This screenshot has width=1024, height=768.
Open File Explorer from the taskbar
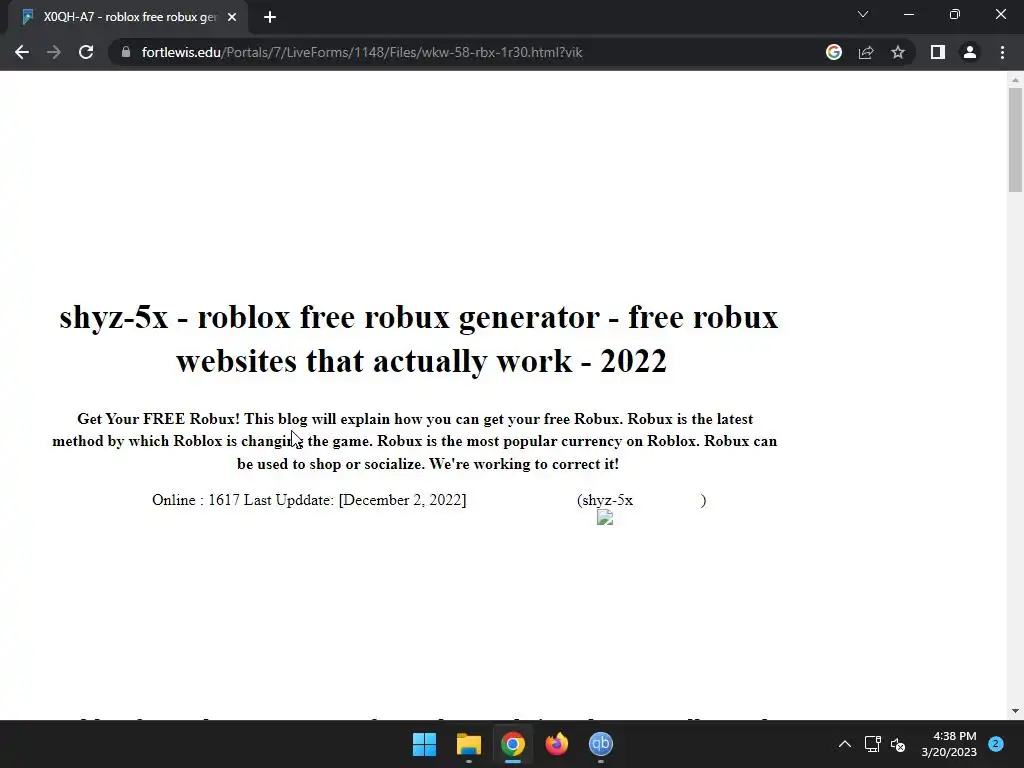(x=469, y=744)
